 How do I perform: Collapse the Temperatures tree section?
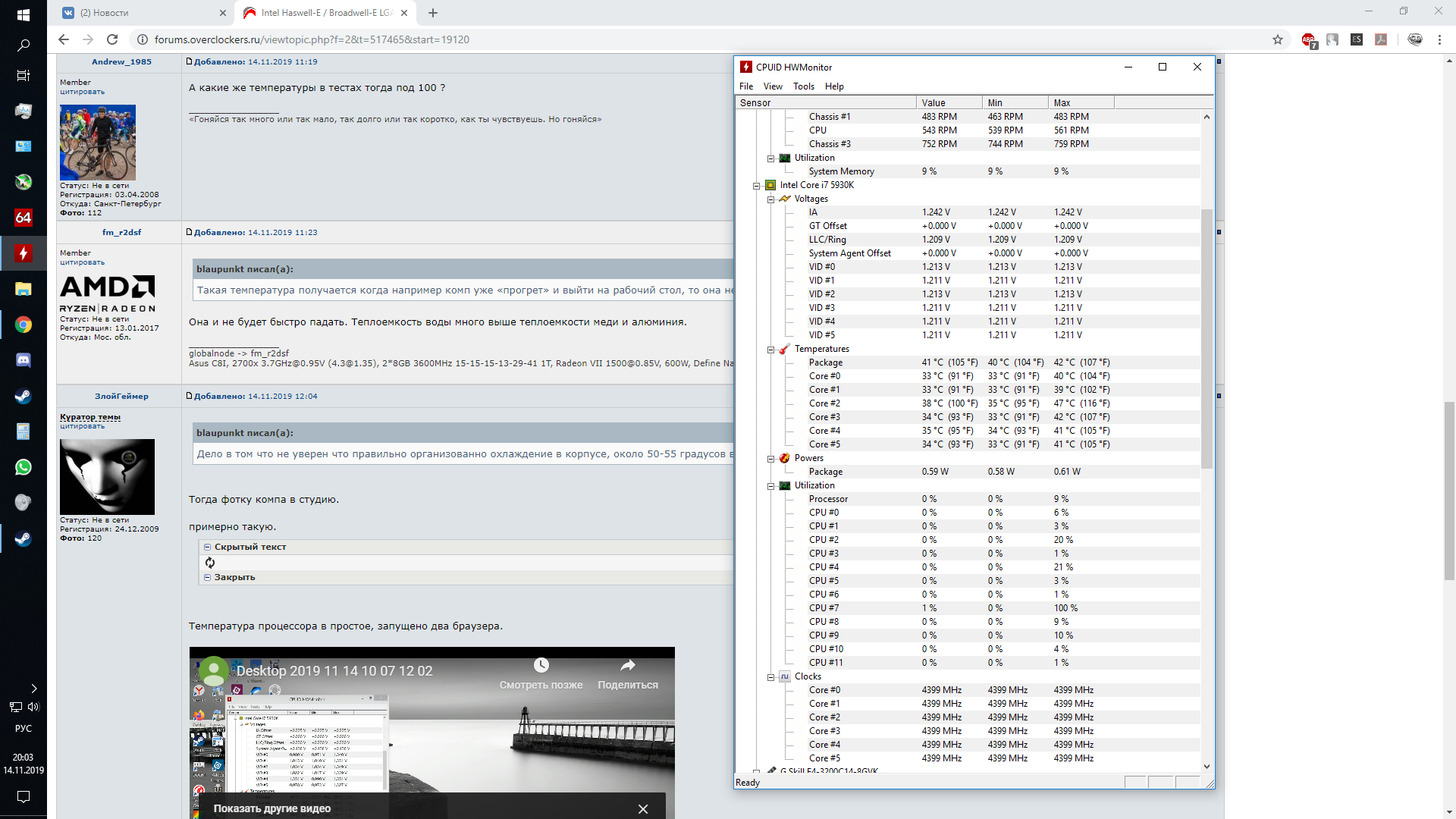(770, 350)
